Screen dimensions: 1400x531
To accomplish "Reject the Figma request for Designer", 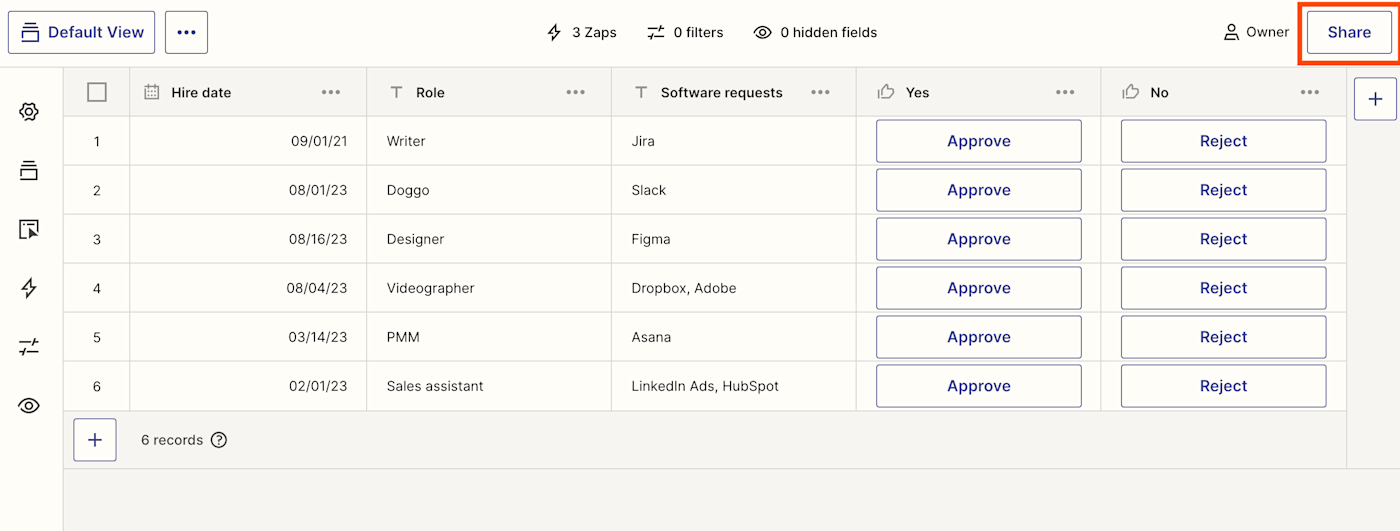I will (1223, 239).
